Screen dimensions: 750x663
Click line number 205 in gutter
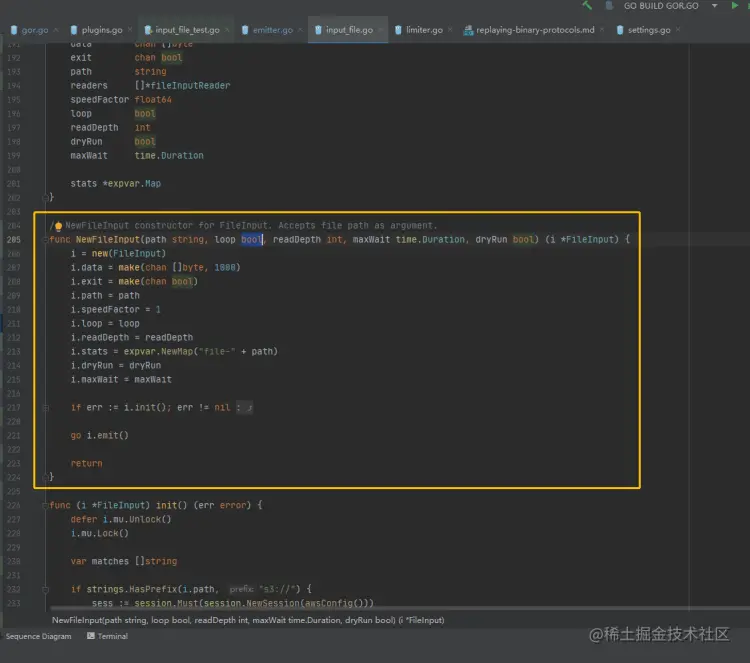pos(13,240)
